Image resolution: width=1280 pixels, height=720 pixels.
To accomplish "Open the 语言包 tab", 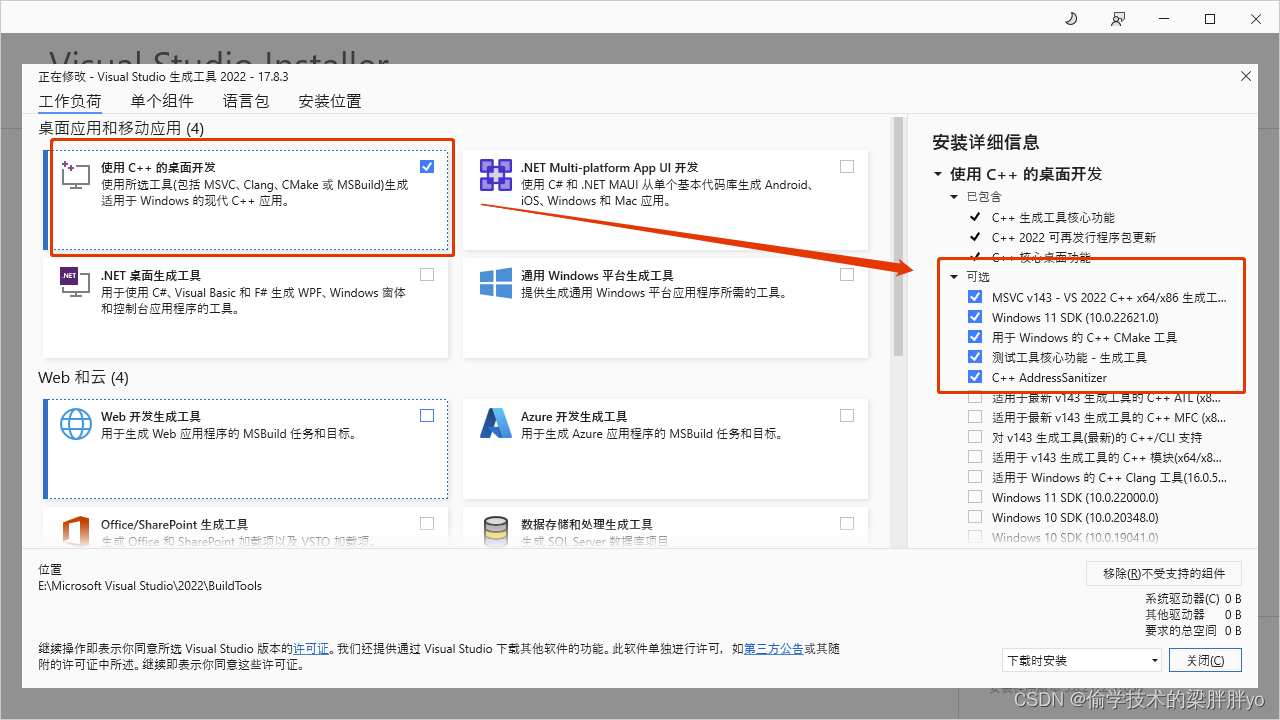I will click(x=245, y=100).
